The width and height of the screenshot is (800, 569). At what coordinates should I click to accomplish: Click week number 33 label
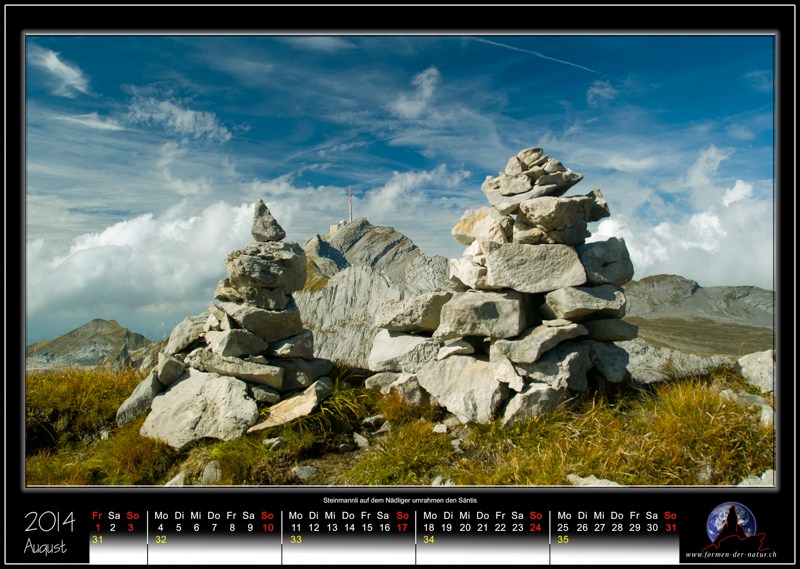coord(295,540)
